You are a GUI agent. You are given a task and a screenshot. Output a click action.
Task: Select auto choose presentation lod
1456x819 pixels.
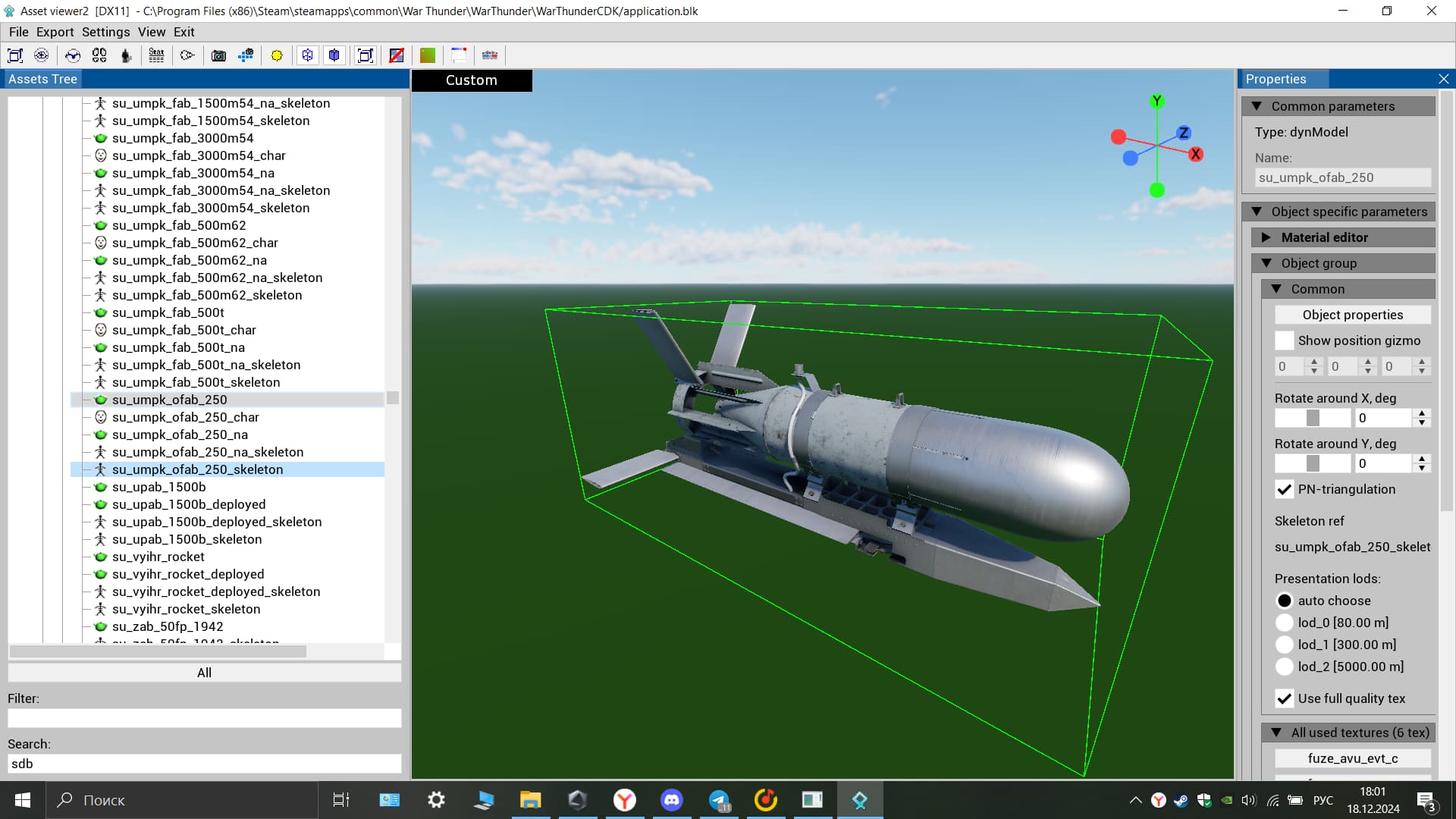pyautogui.click(x=1284, y=601)
